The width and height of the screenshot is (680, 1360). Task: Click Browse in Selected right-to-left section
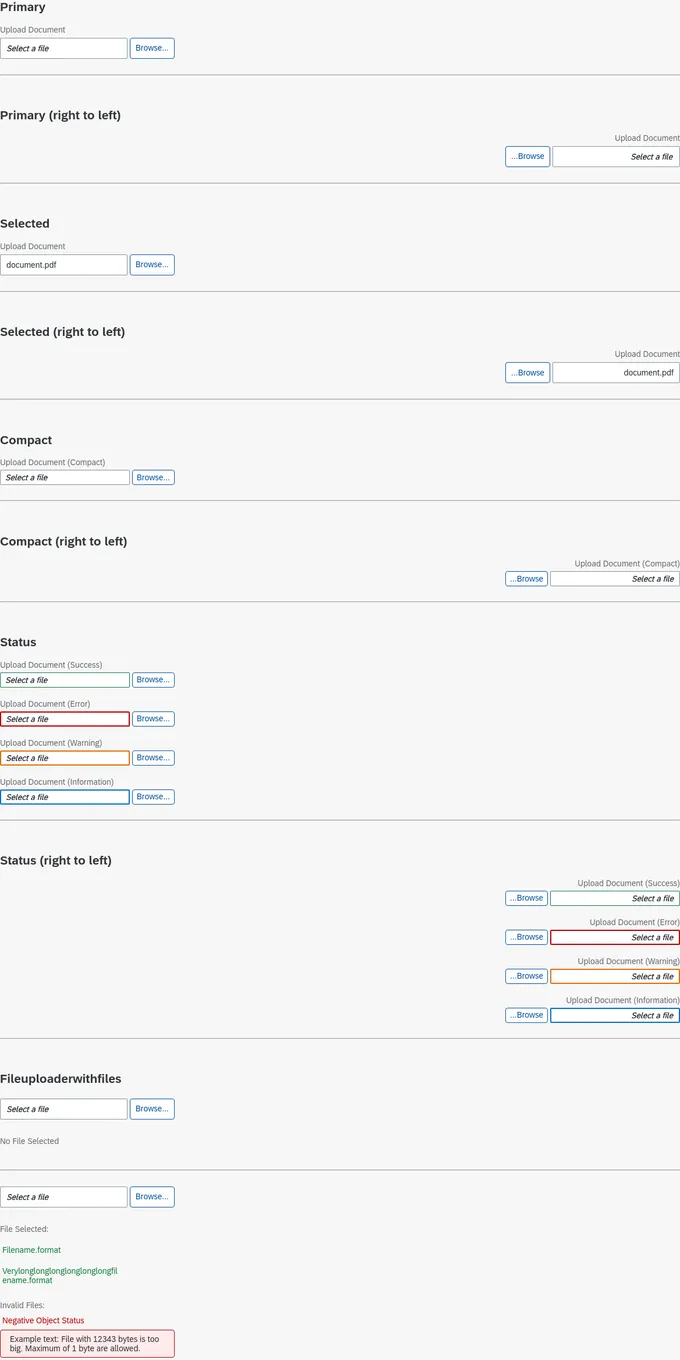[x=528, y=373]
